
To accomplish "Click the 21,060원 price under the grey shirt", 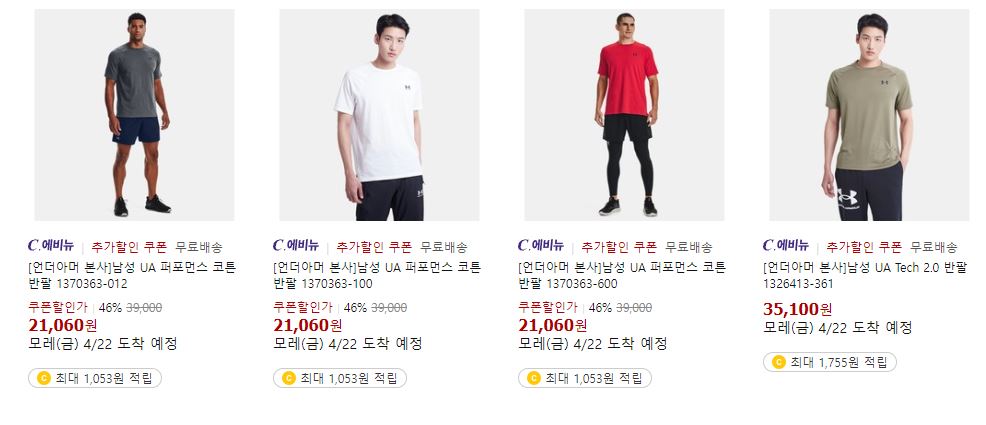I will [x=63, y=325].
